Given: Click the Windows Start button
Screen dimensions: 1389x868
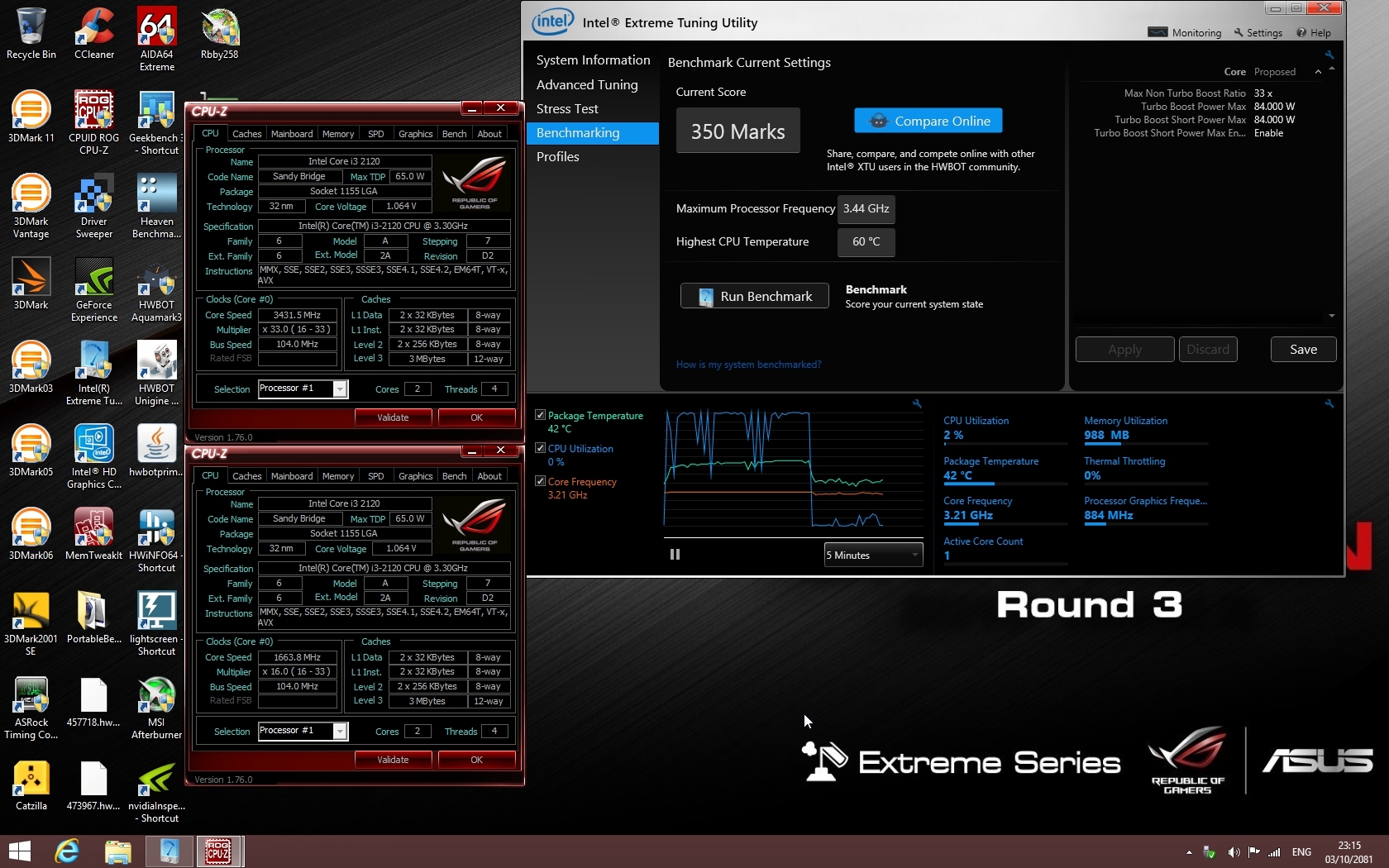Looking at the screenshot, I should [19, 851].
